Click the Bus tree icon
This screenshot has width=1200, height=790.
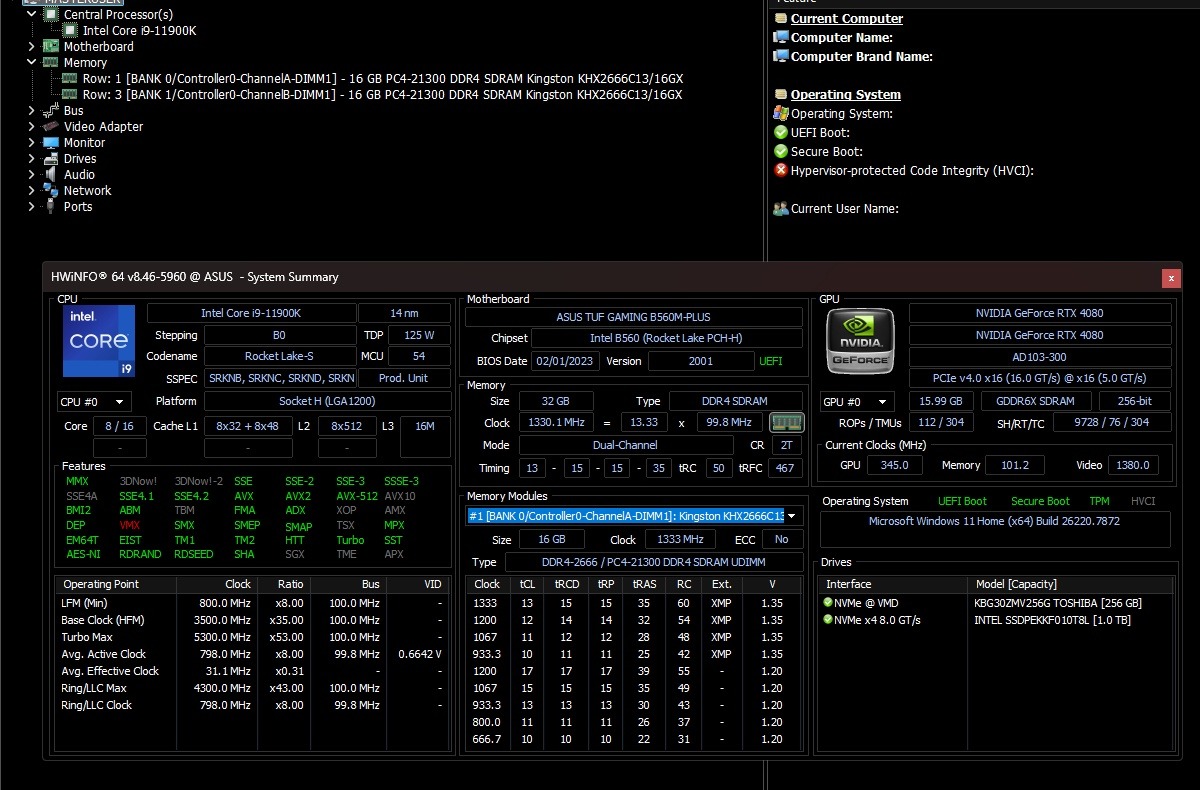tap(51, 110)
